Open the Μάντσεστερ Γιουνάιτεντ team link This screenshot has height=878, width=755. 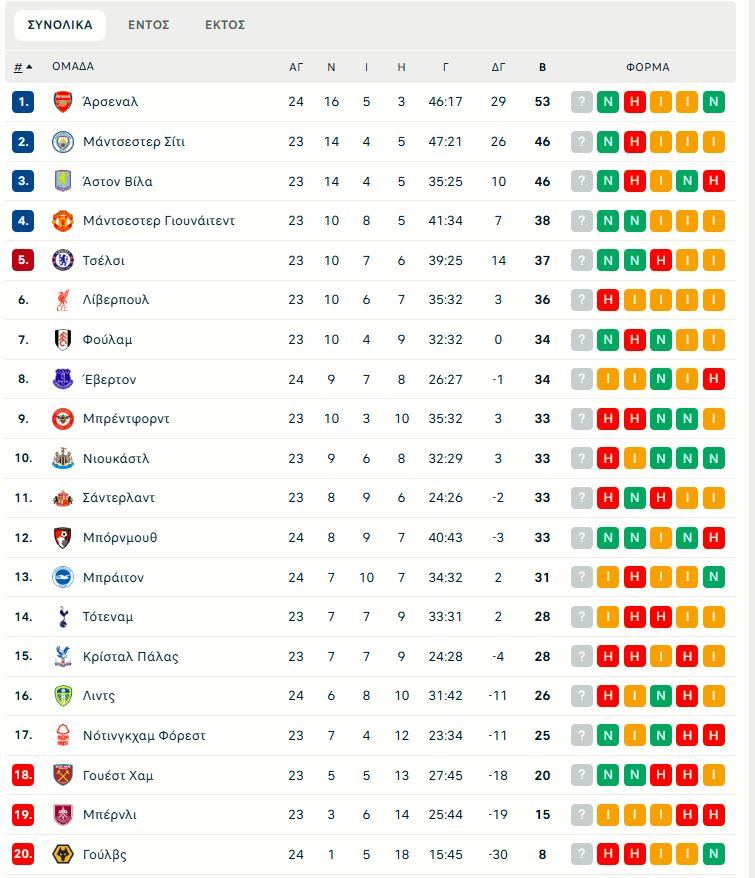[x=159, y=221]
